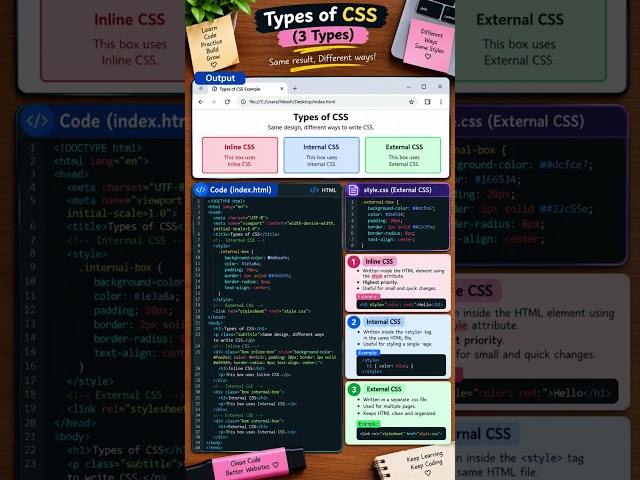Click 'Highest priority.' bullet in Inline CSS card
Screen dimensions: 640x480
pyautogui.click(x=380, y=282)
